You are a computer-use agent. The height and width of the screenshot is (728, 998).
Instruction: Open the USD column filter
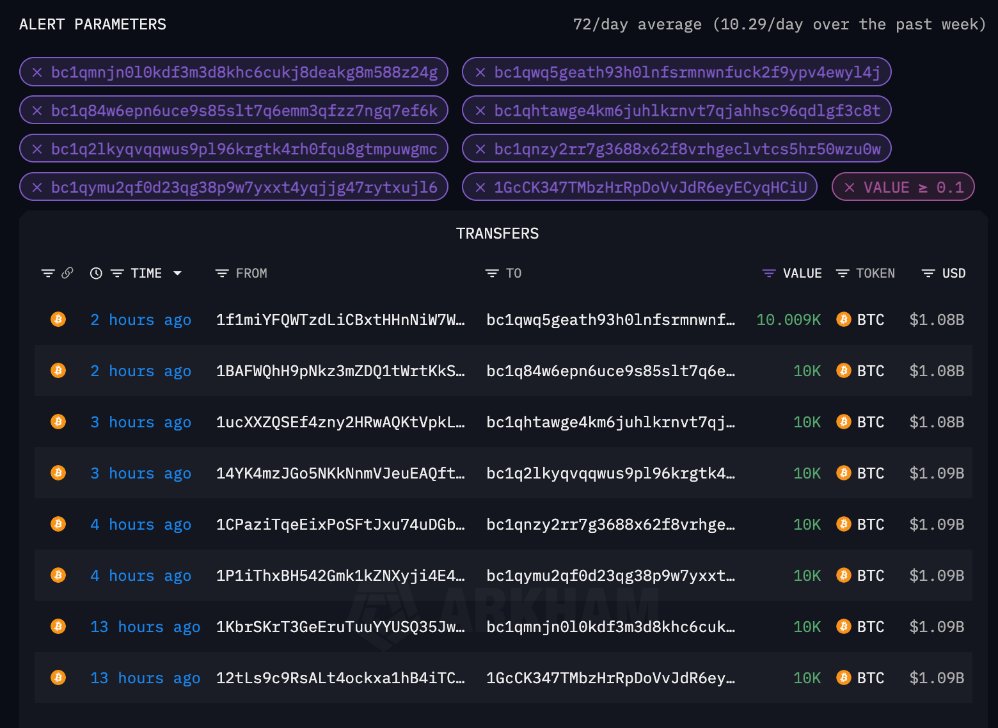click(928, 273)
